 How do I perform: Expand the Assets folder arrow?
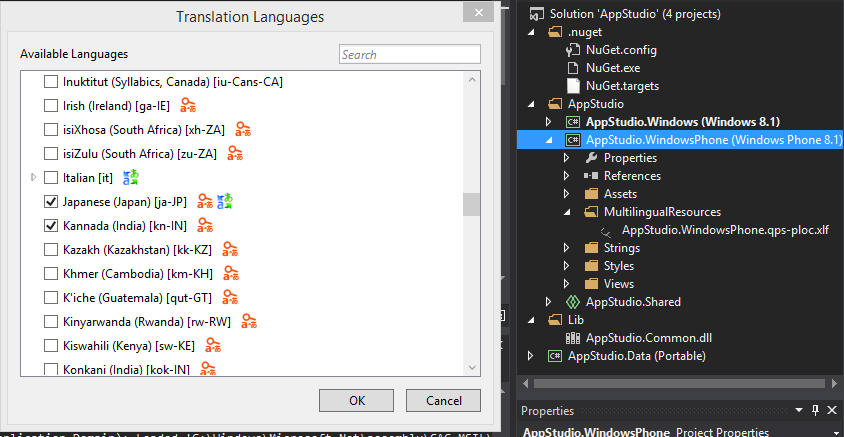566,194
